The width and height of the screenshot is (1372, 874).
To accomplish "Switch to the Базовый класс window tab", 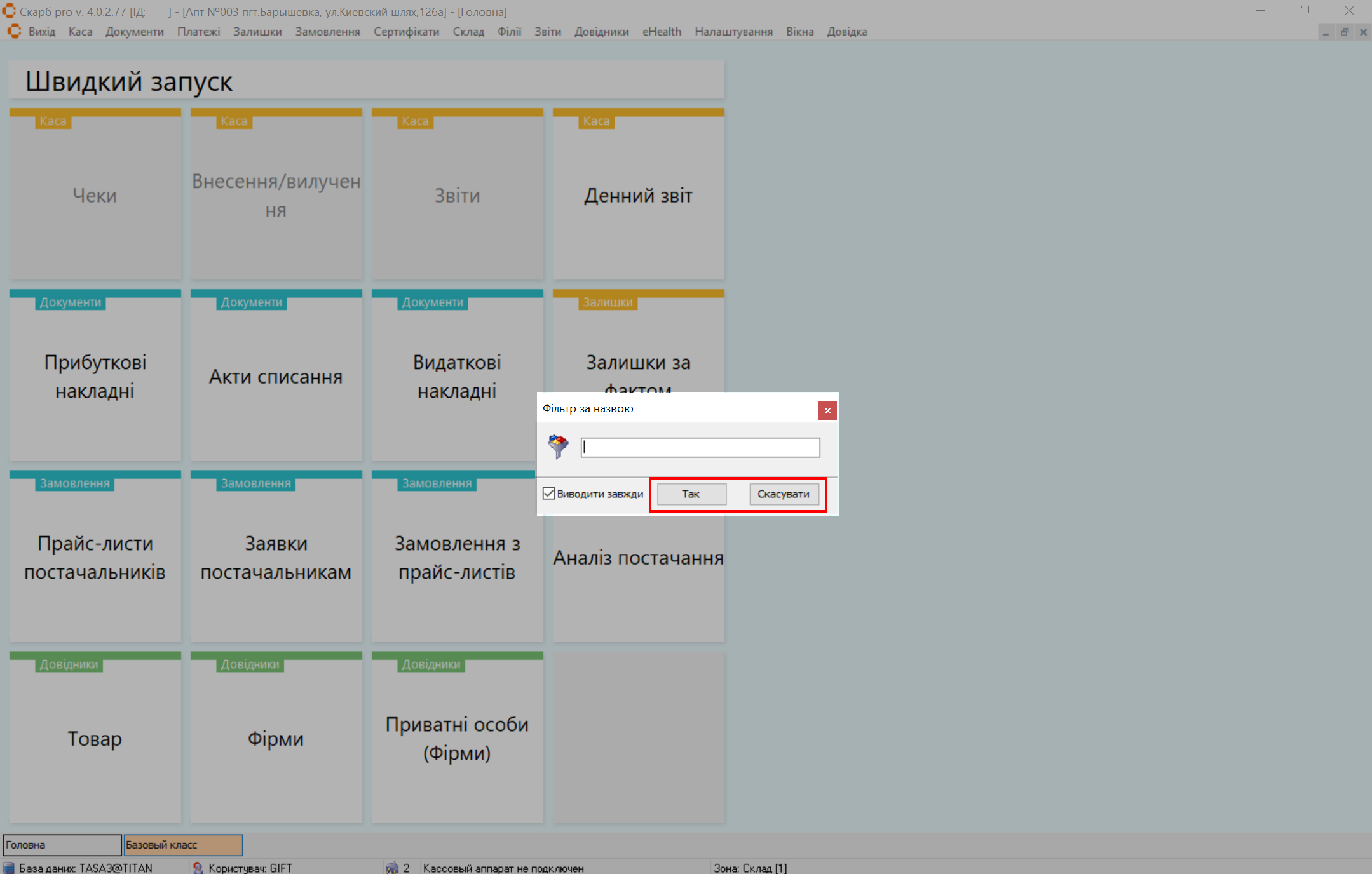I will click(x=183, y=845).
